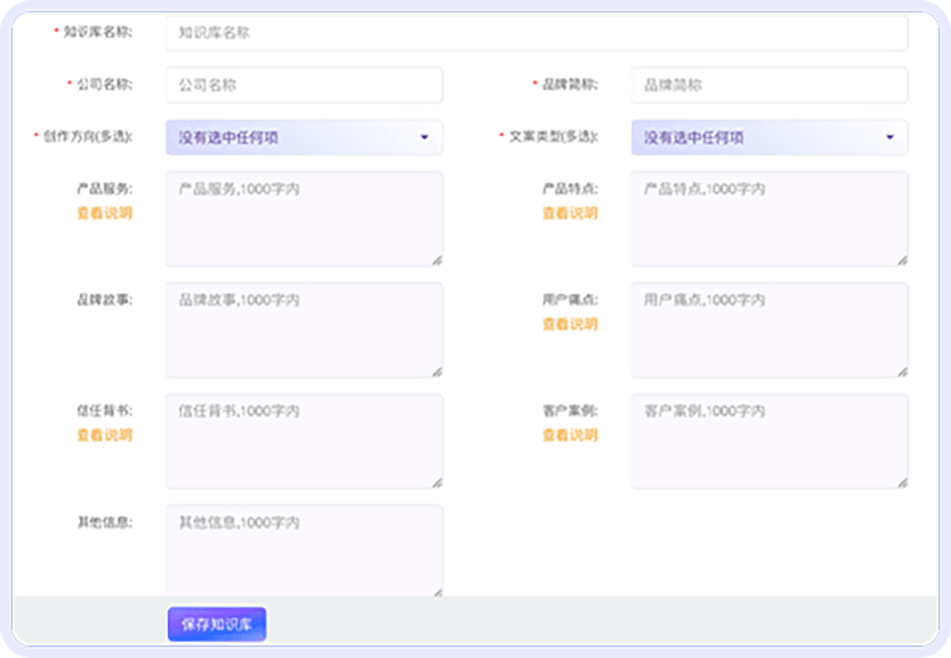
Task: Click the 产品特点 text area
Action: [769, 219]
